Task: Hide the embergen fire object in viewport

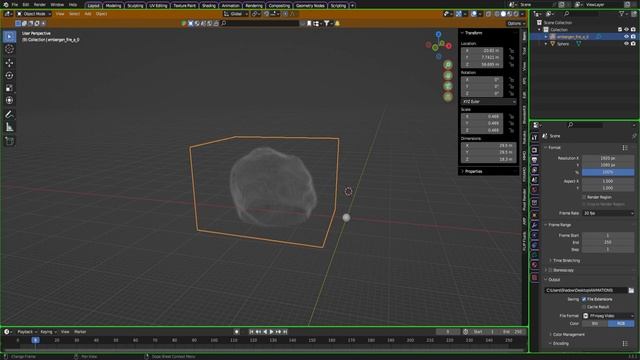Action: coord(626,37)
